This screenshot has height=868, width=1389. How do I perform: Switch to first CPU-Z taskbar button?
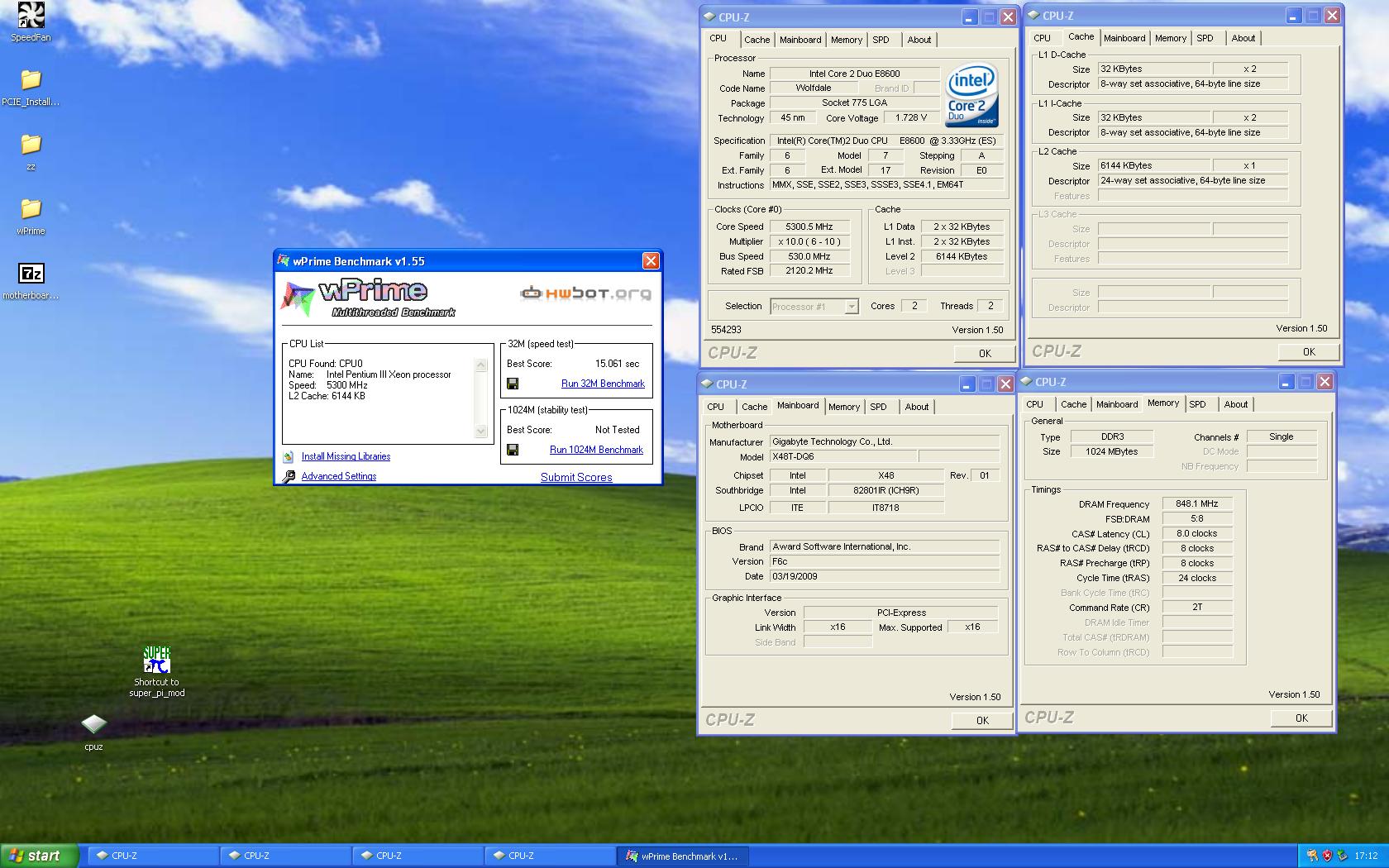coord(152,856)
